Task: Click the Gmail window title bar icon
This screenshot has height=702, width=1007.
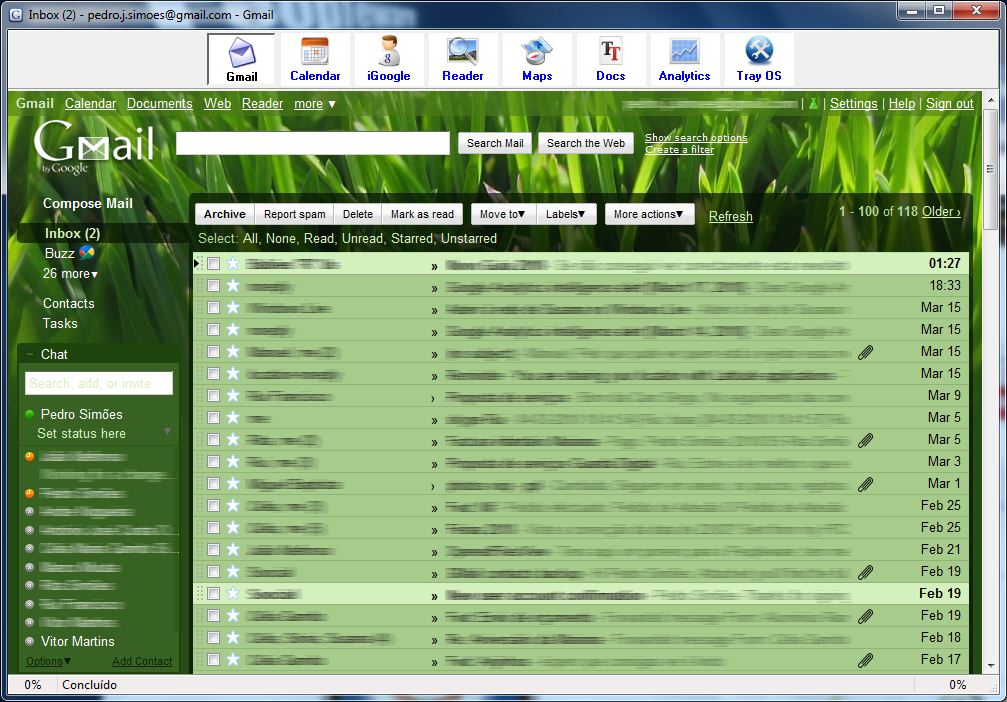Action: click(16, 14)
